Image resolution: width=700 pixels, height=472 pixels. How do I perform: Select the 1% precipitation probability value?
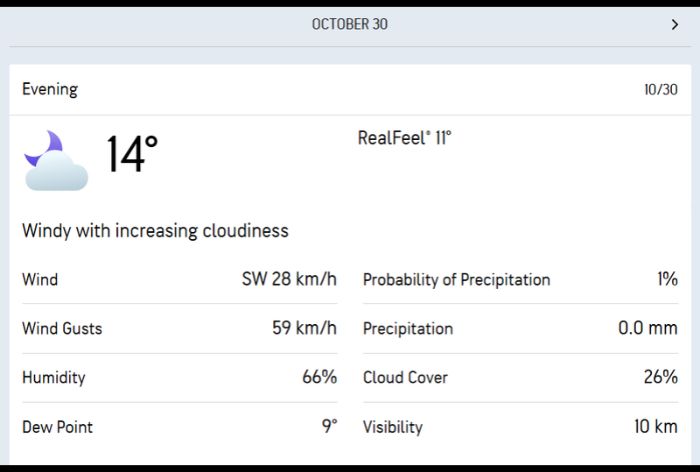[x=667, y=279]
